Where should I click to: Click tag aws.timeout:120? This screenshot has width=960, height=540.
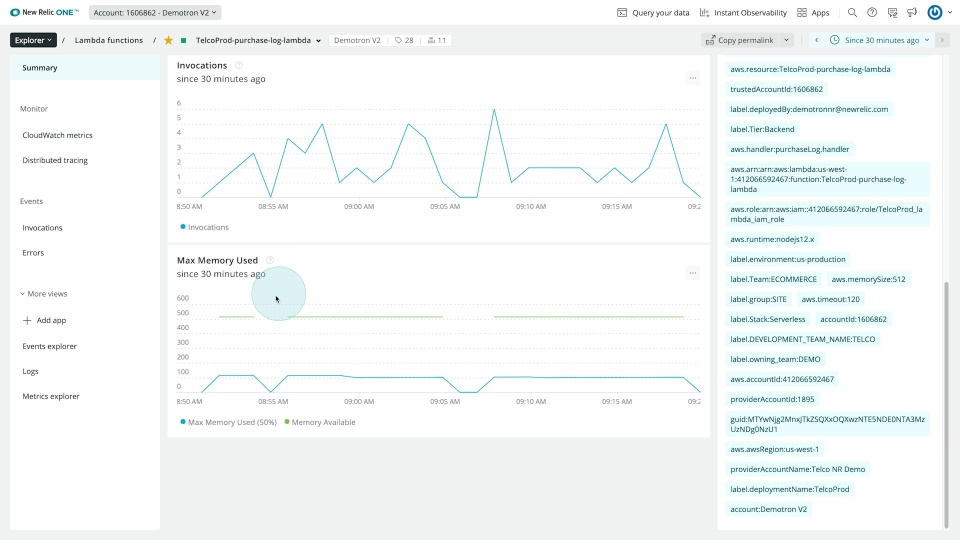[x=830, y=299]
